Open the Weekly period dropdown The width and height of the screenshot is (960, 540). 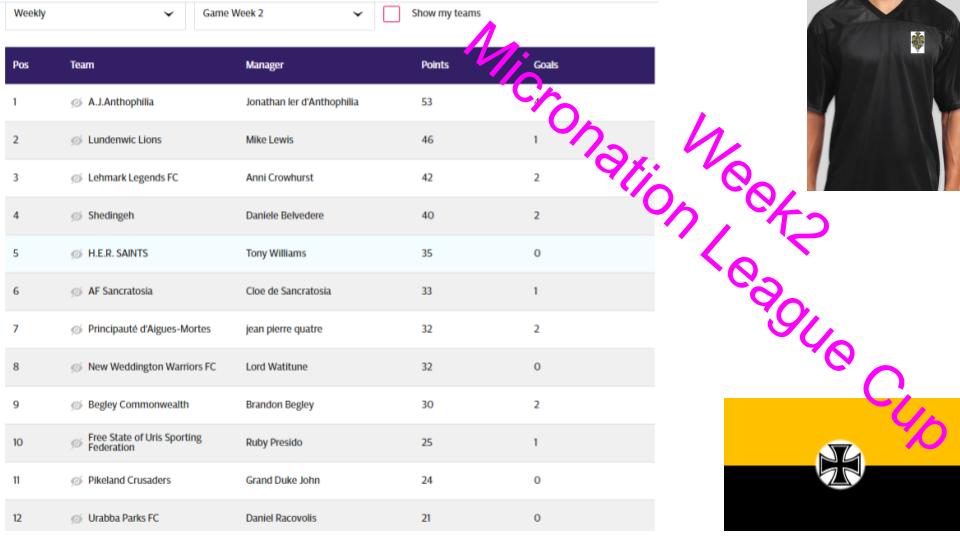click(95, 13)
